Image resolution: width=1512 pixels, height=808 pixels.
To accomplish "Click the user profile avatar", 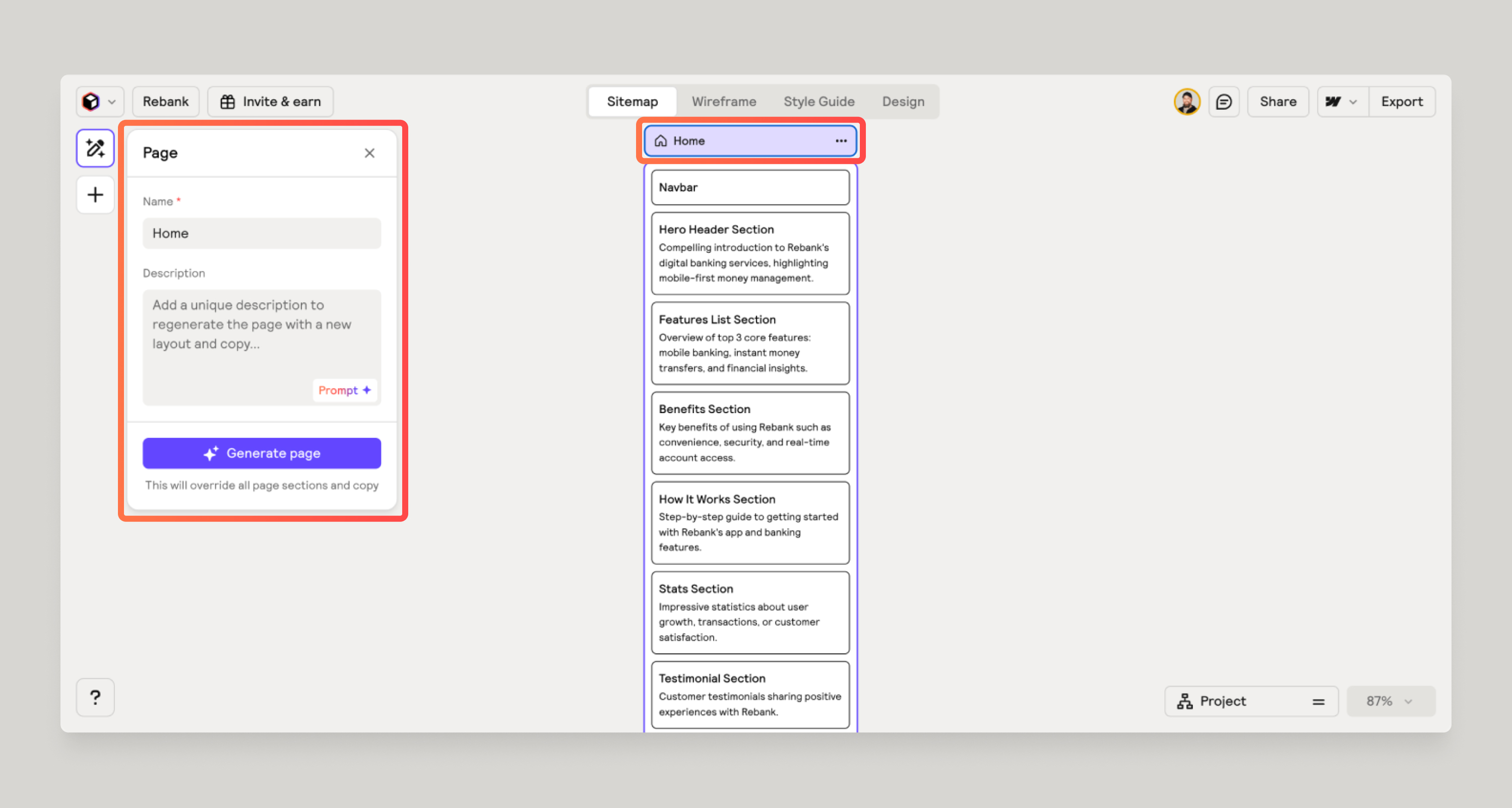I will click(x=1186, y=102).
